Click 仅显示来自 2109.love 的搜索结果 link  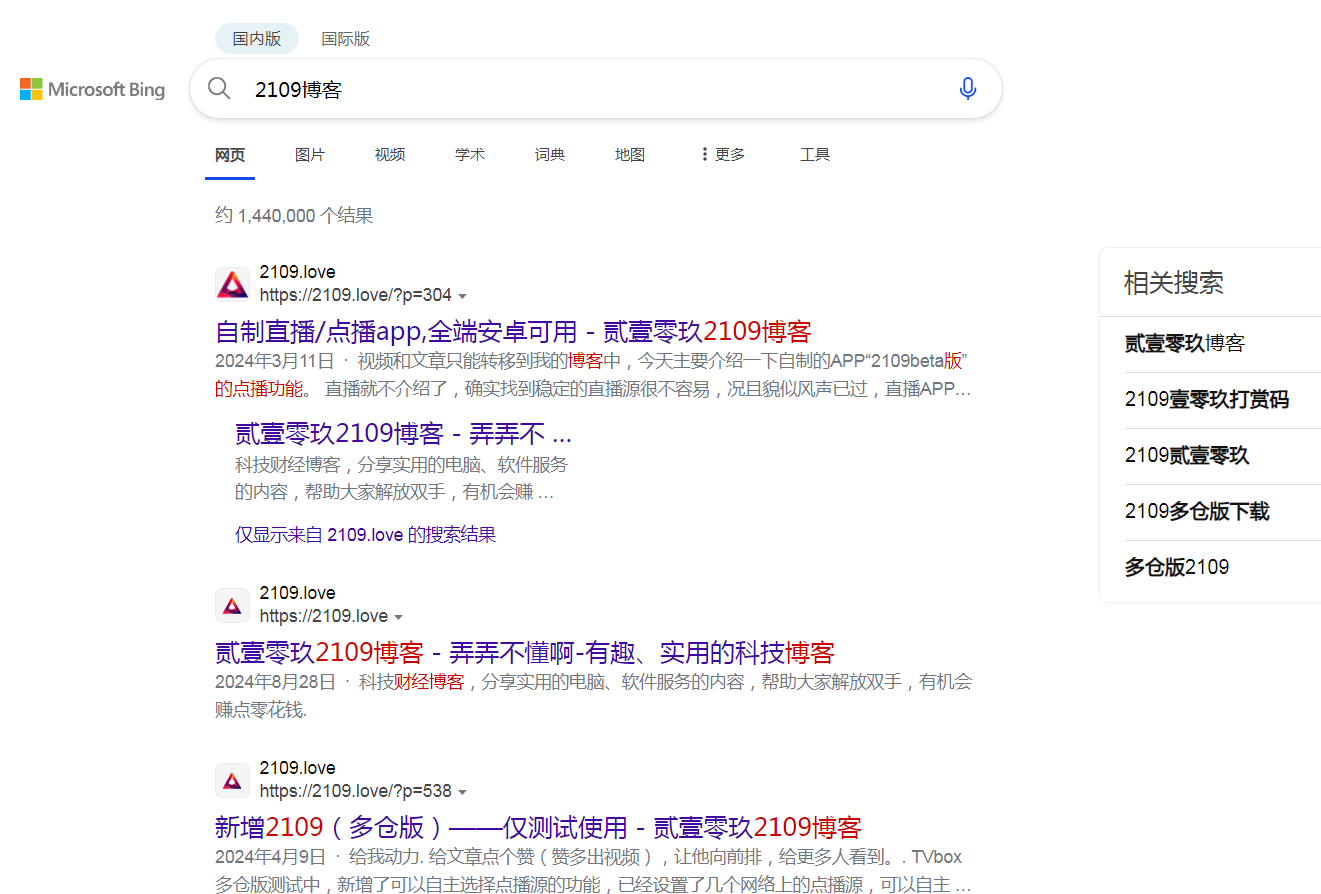click(365, 534)
